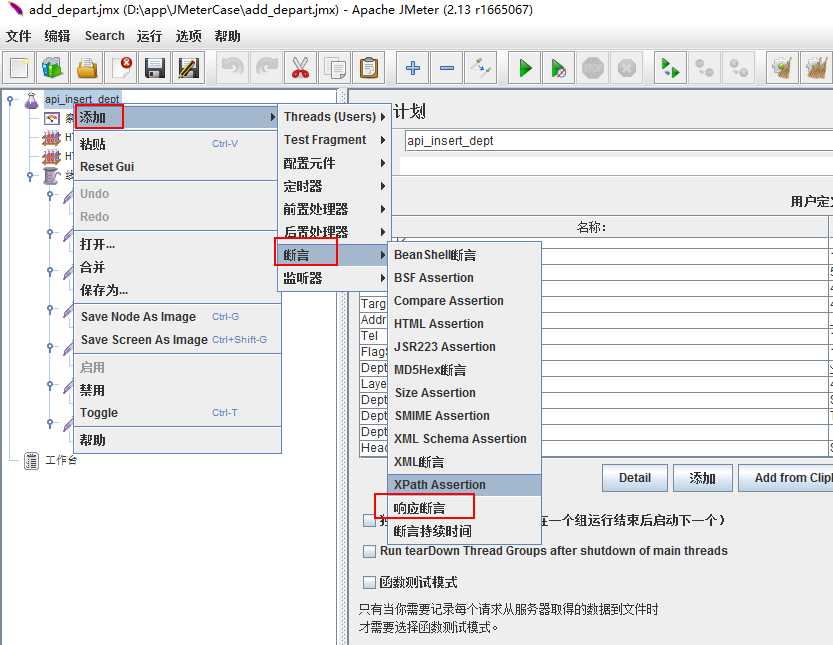
Task: Open the 编辑 menu
Action: coord(57,36)
